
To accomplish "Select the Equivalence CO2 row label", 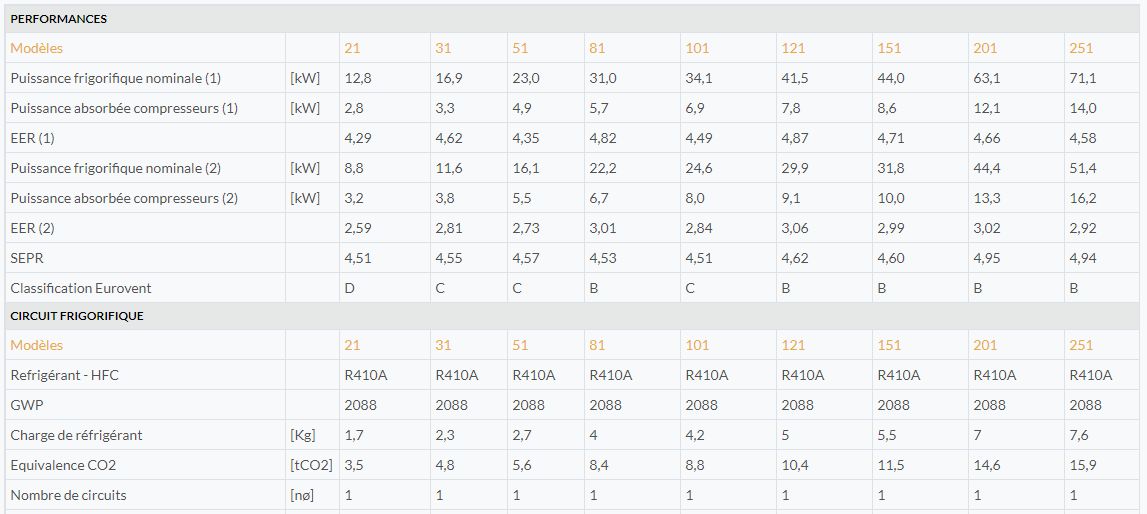I will coord(63,465).
